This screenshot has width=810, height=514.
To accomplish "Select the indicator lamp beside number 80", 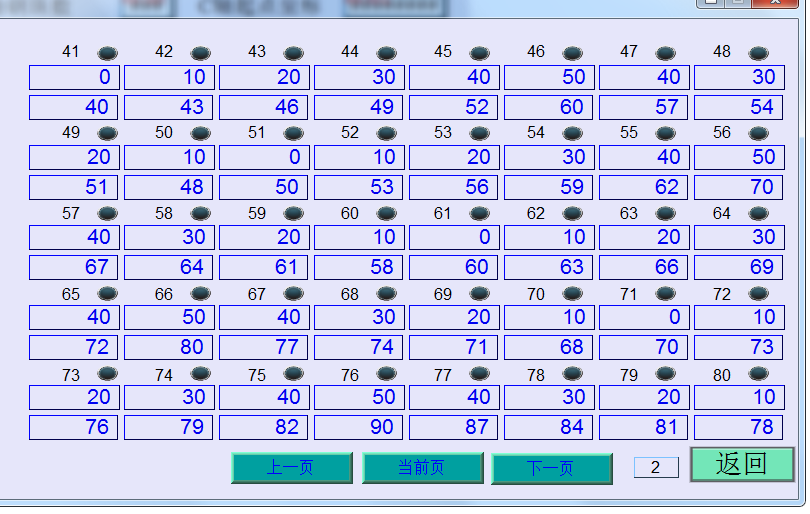I will click(x=759, y=373).
